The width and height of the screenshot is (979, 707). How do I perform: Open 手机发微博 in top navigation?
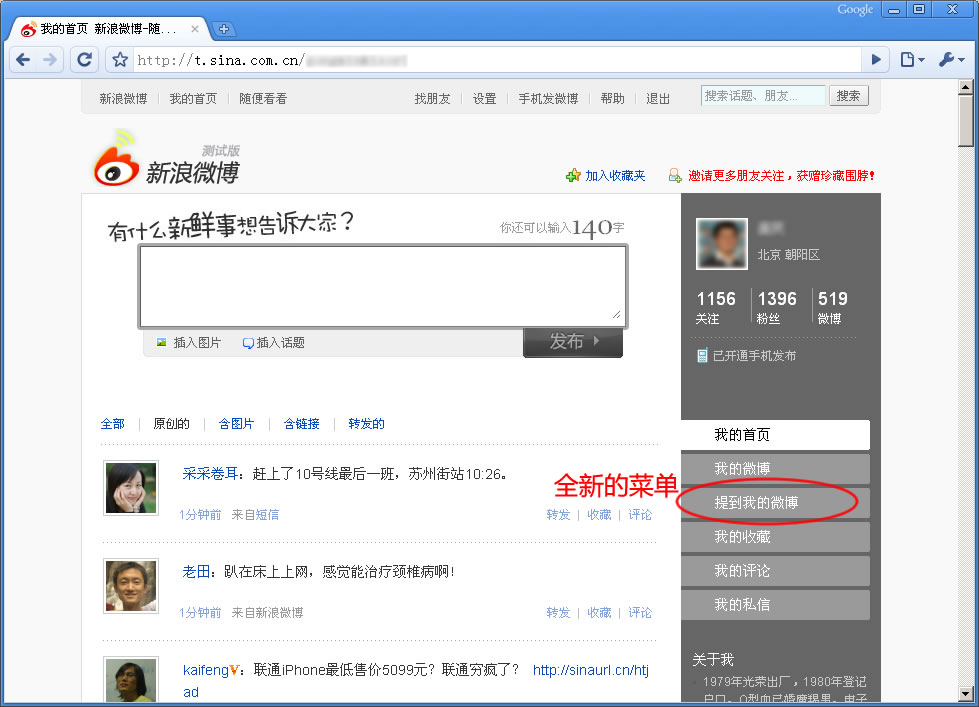[x=548, y=99]
